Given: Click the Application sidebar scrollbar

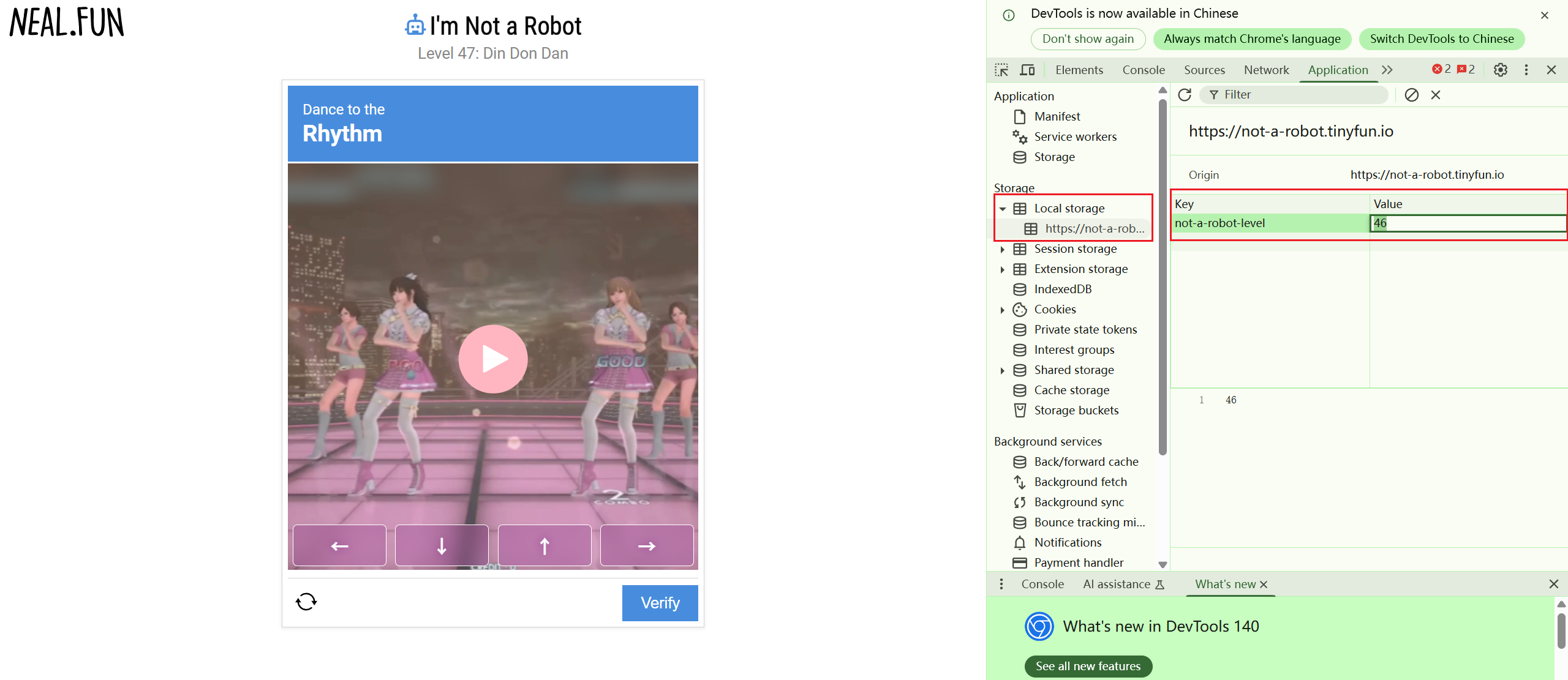Looking at the screenshot, I should 1163,275.
